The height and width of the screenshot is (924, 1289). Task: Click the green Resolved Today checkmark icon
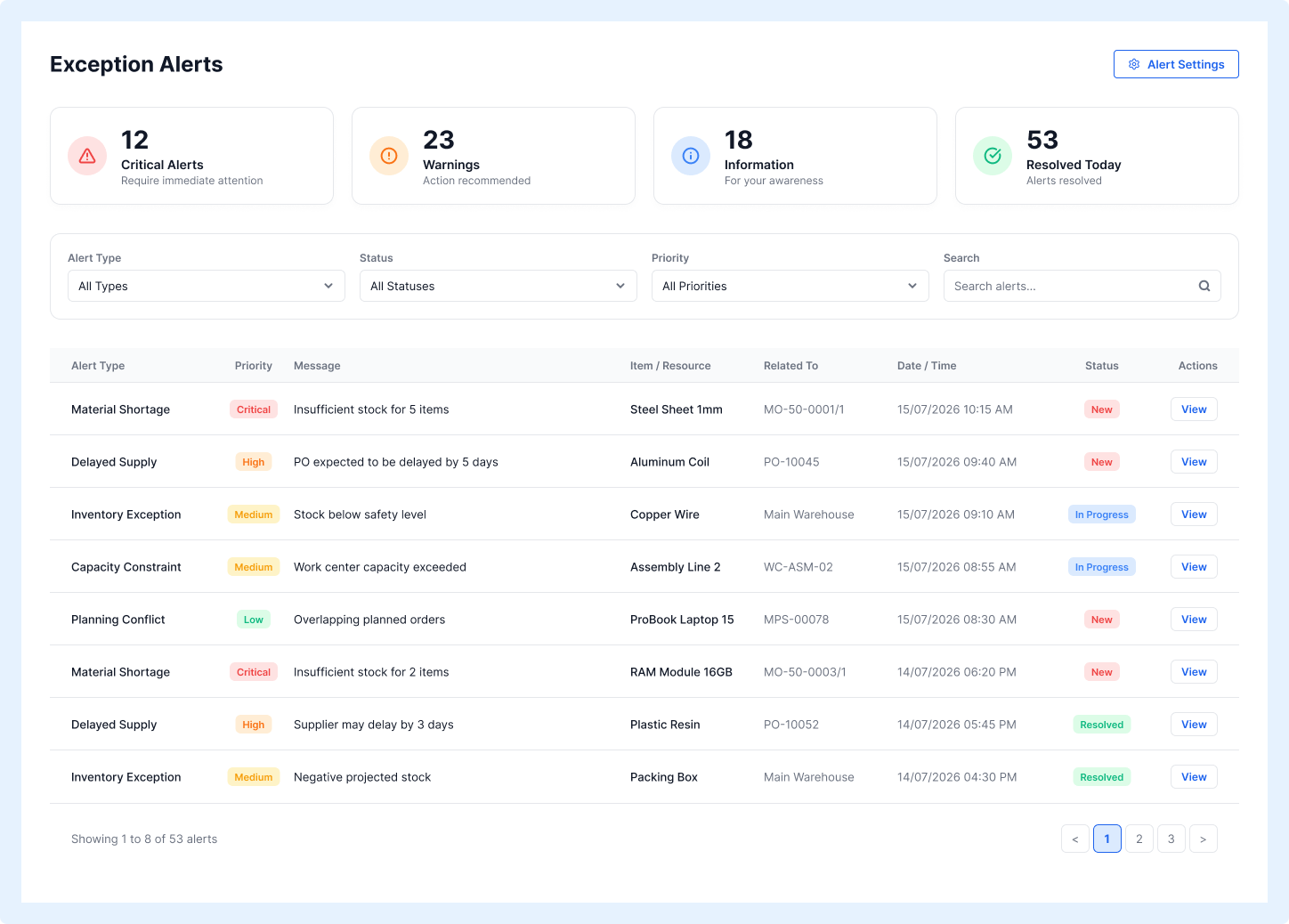tap(993, 156)
